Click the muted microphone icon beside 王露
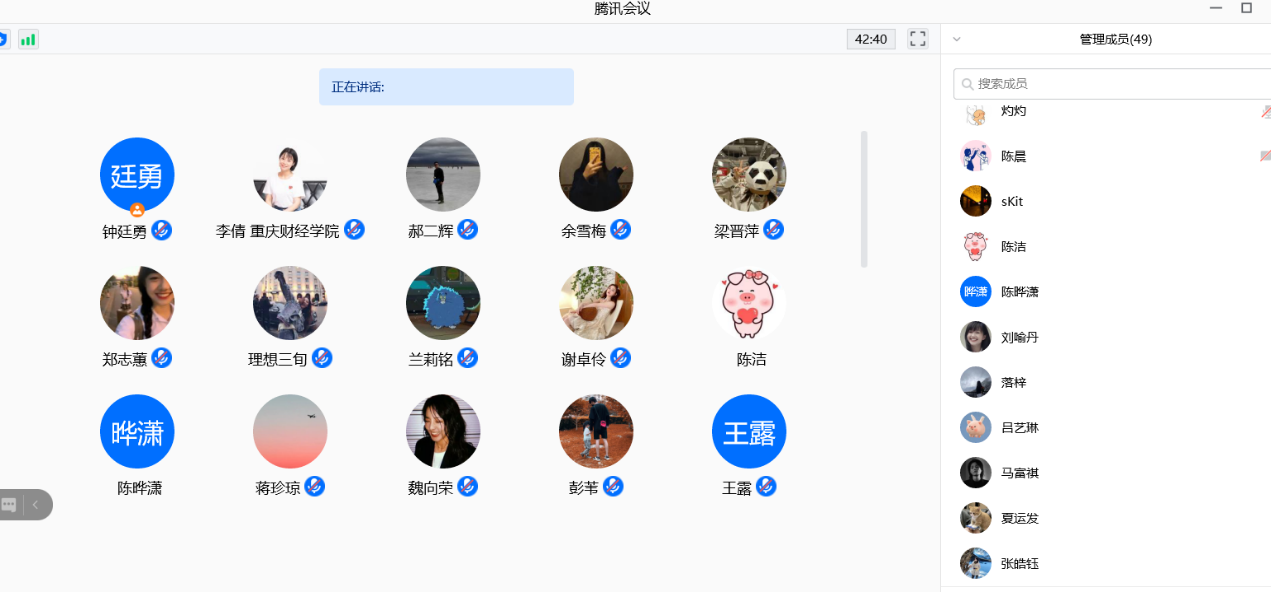This screenshot has height=592, width=1271. click(766, 487)
